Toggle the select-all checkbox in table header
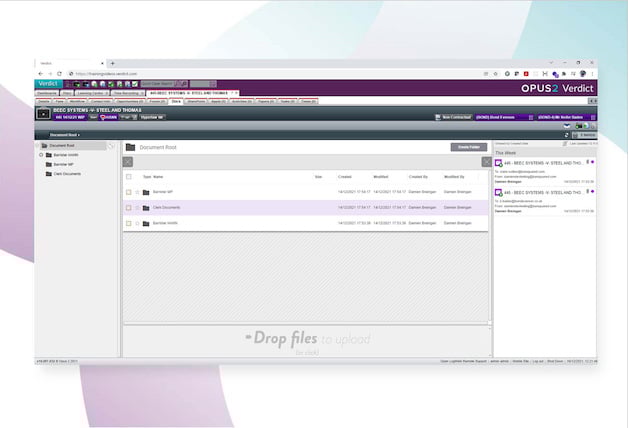Viewport: 628px width, 428px height. tap(128, 176)
